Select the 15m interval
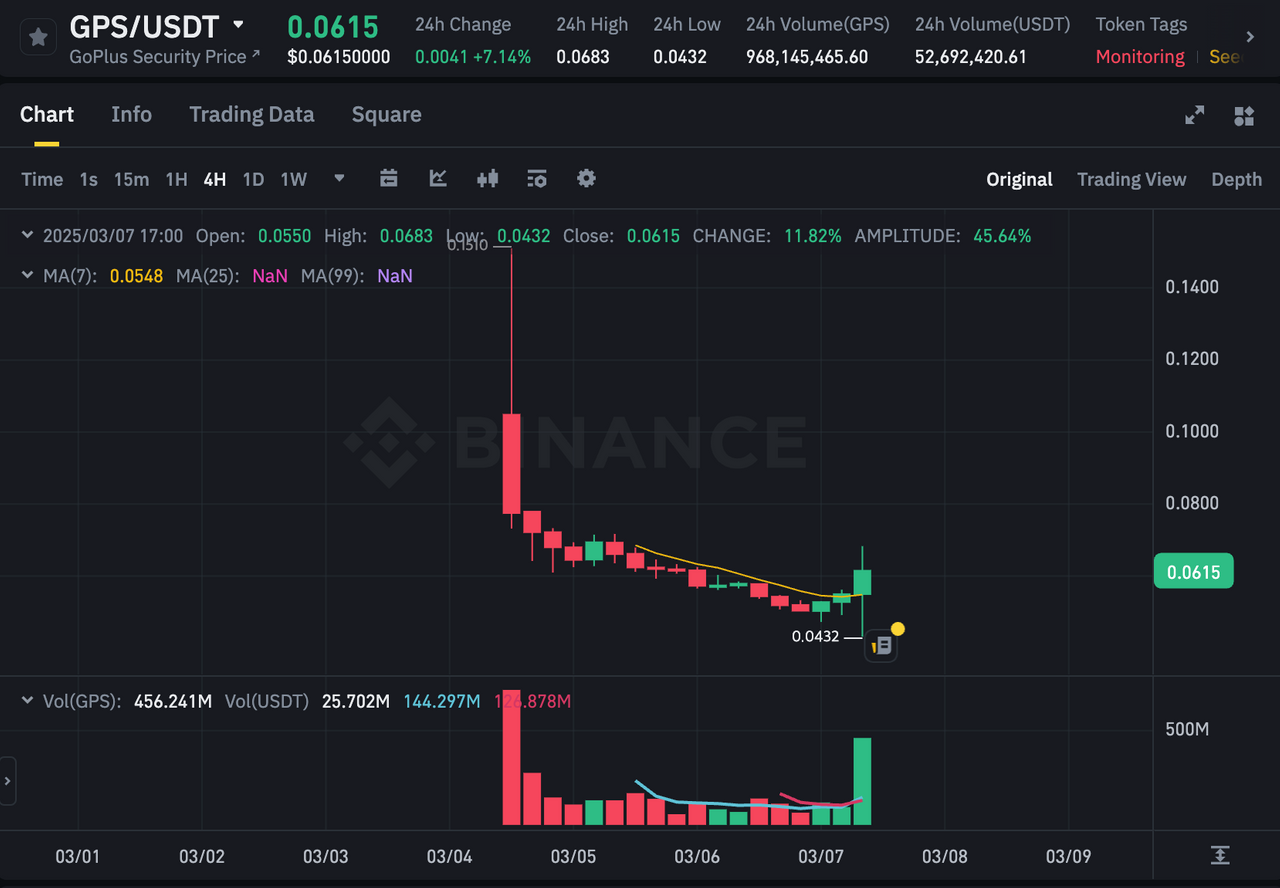The image size is (1280, 888). pos(131,179)
